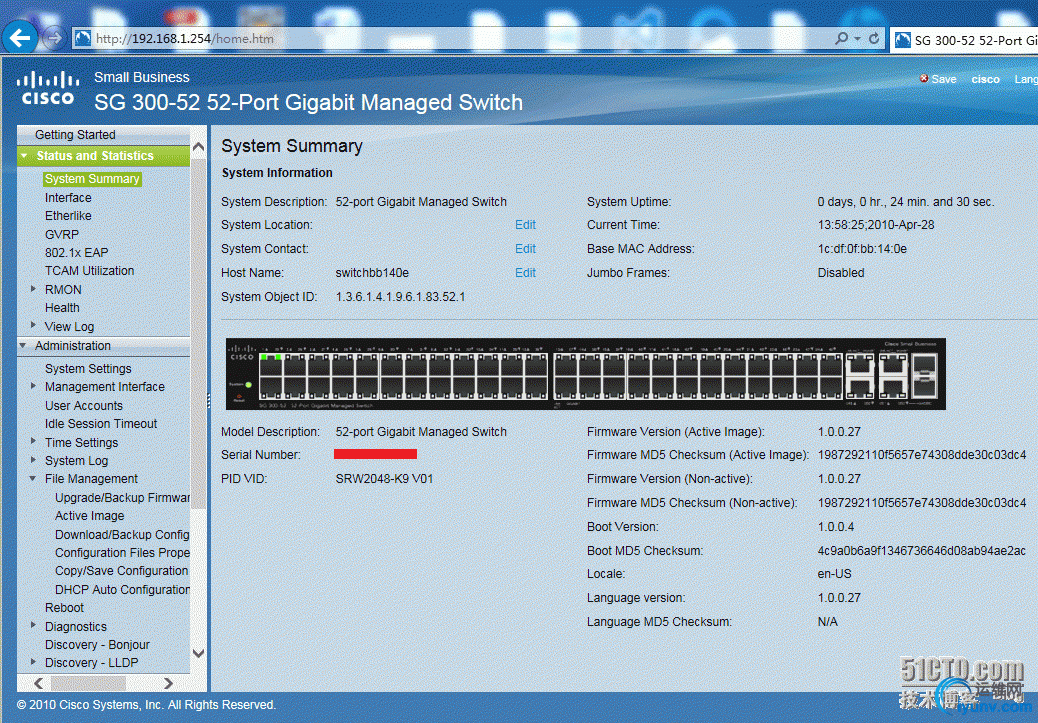1038x723 pixels.
Task: Click the System LED on switch image
Action: pyautogui.click(x=248, y=385)
